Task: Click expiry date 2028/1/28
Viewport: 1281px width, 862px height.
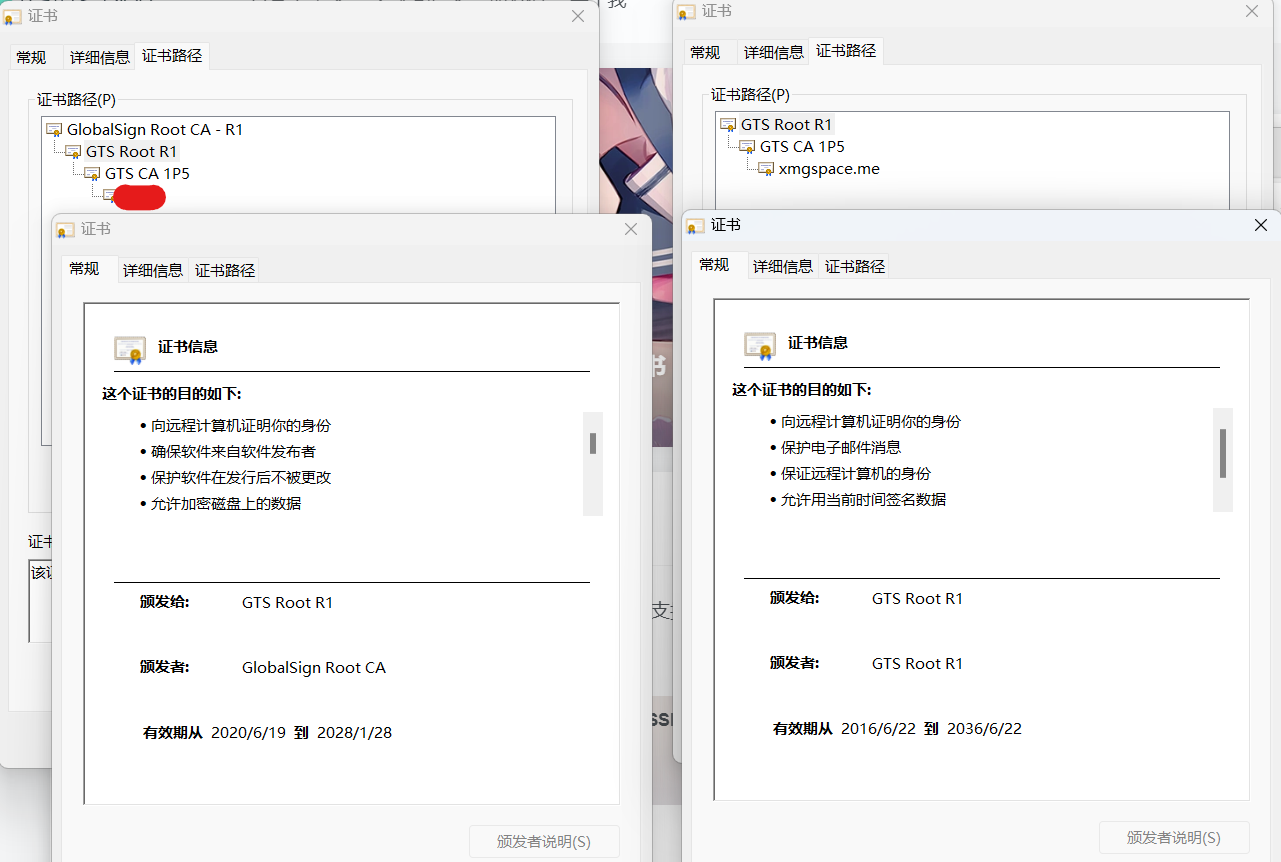Action: (354, 733)
